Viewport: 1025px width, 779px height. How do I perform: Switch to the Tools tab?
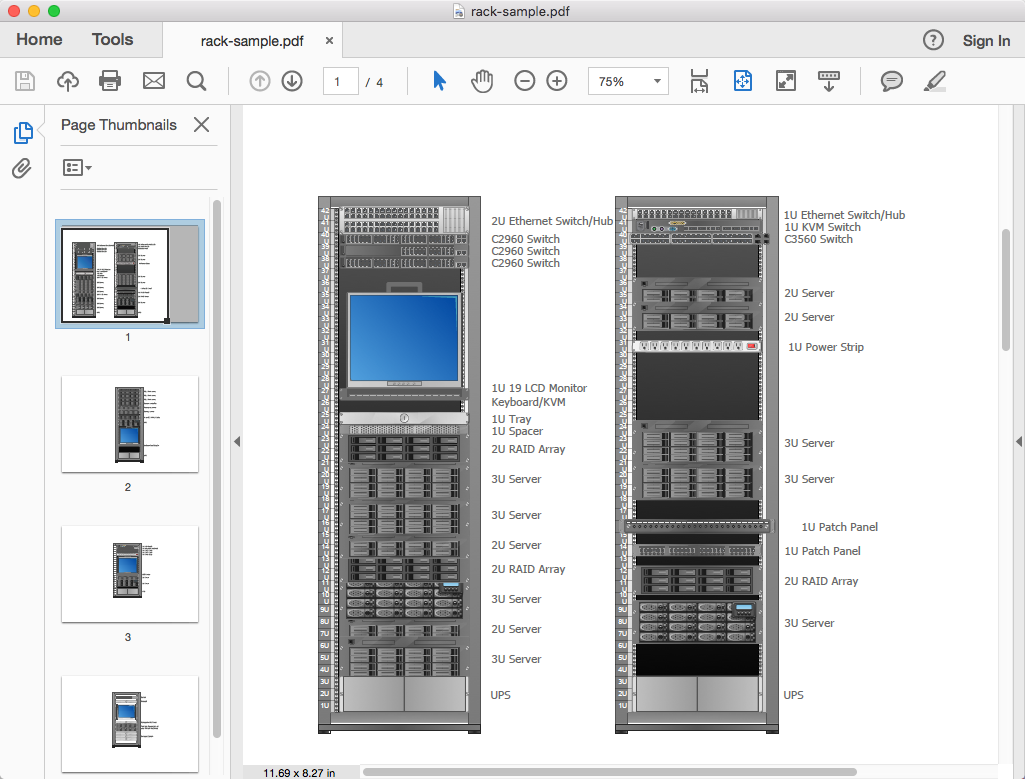click(x=112, y=40)
